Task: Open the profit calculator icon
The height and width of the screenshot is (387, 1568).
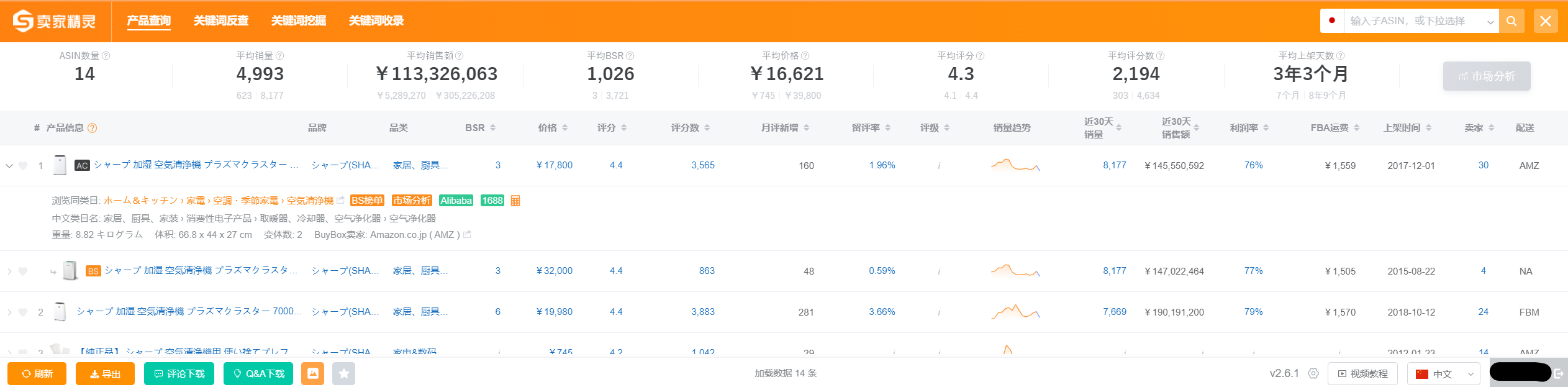Action: (x=515, y=201)
